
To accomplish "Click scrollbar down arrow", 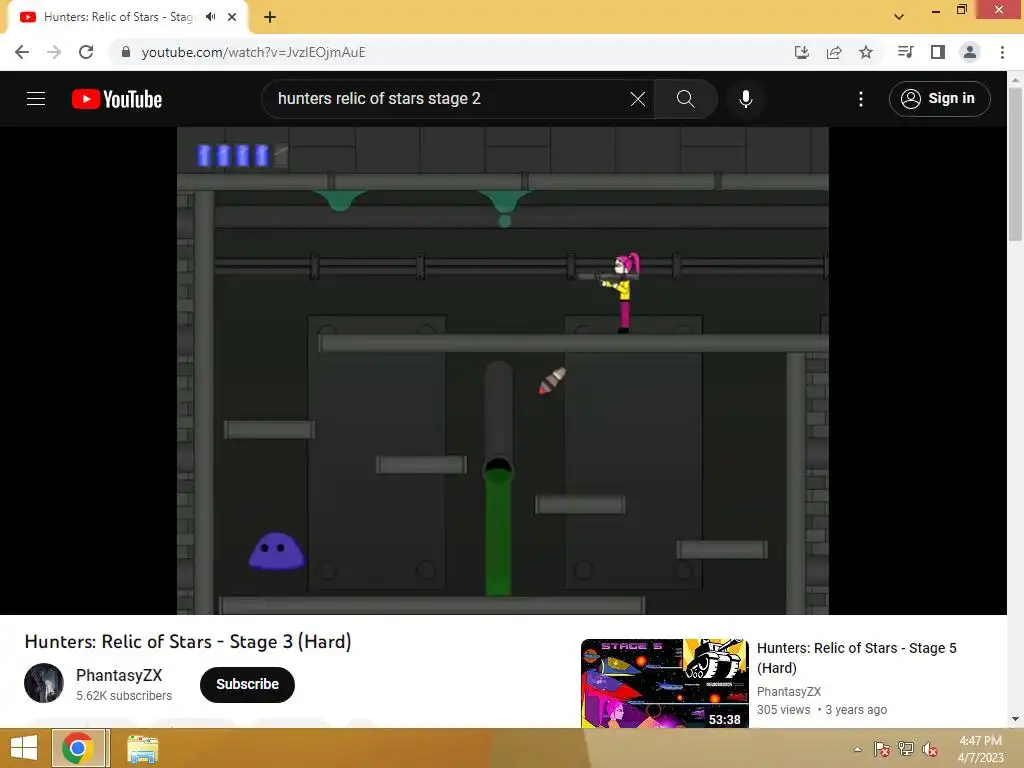I will coord(1015,719).
